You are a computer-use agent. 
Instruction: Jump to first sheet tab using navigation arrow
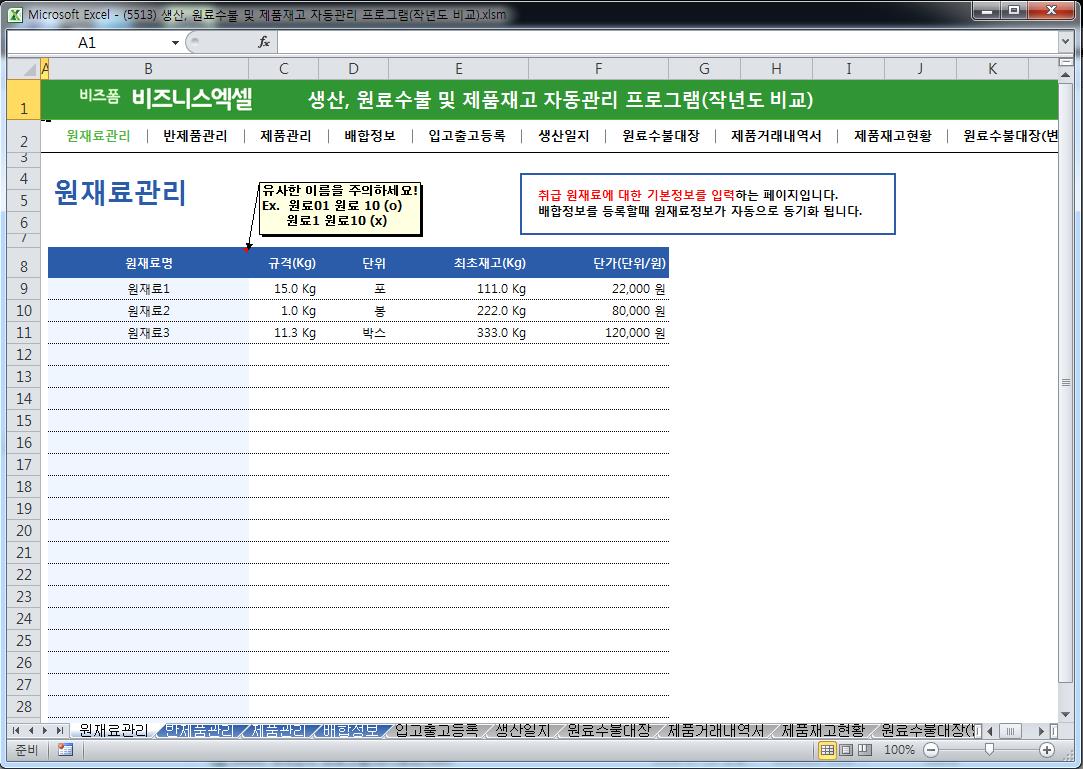tap(17, 731)
